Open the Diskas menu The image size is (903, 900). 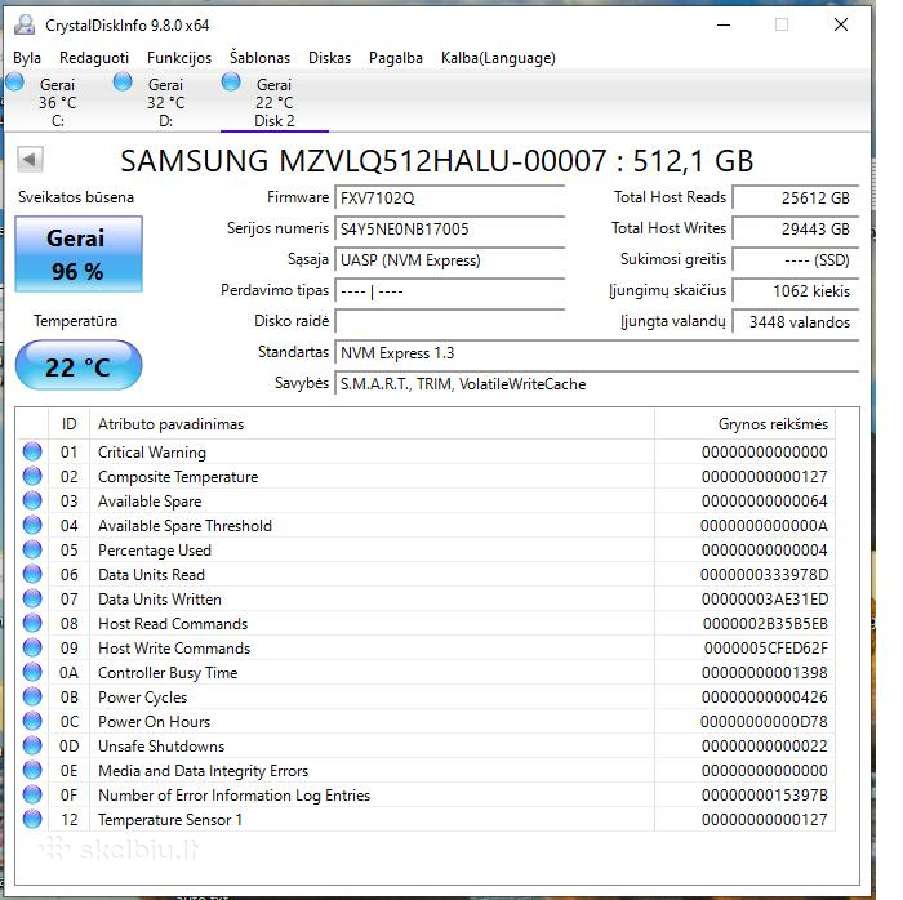click(329, 58)
